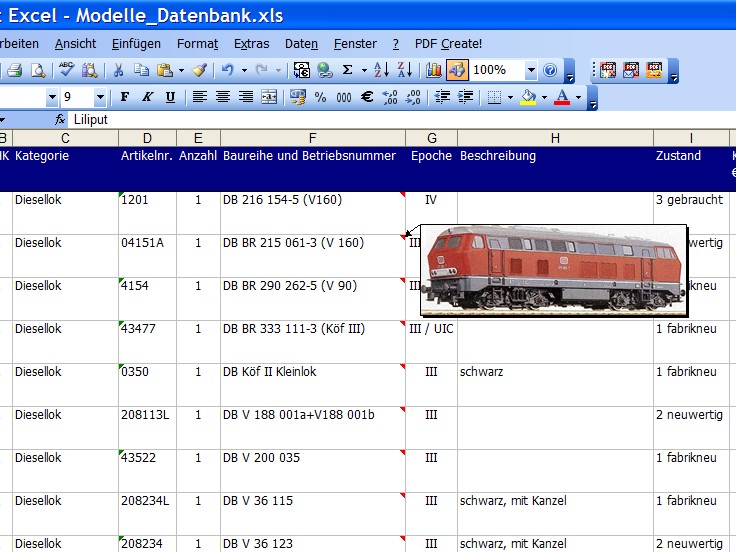The width and height of the screenshot is (736, 552).
Task: Sort ascending with the A-Z icon
Action: click(381, 70)
